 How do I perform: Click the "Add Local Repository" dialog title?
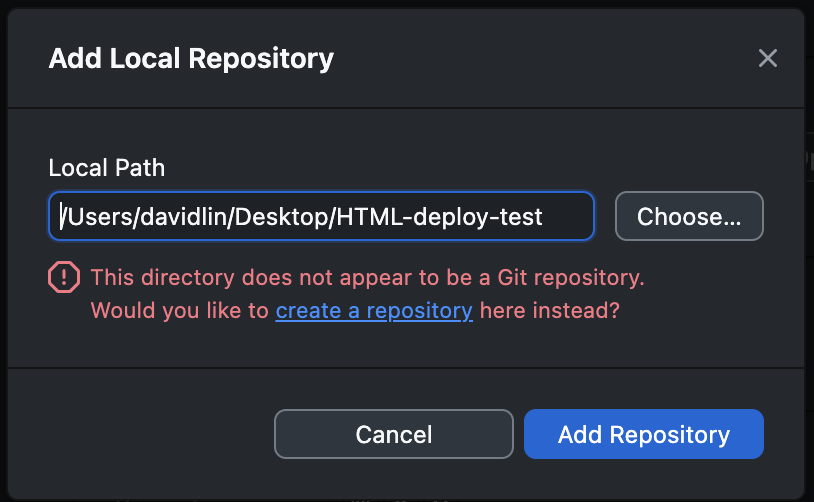coord(191,58)
